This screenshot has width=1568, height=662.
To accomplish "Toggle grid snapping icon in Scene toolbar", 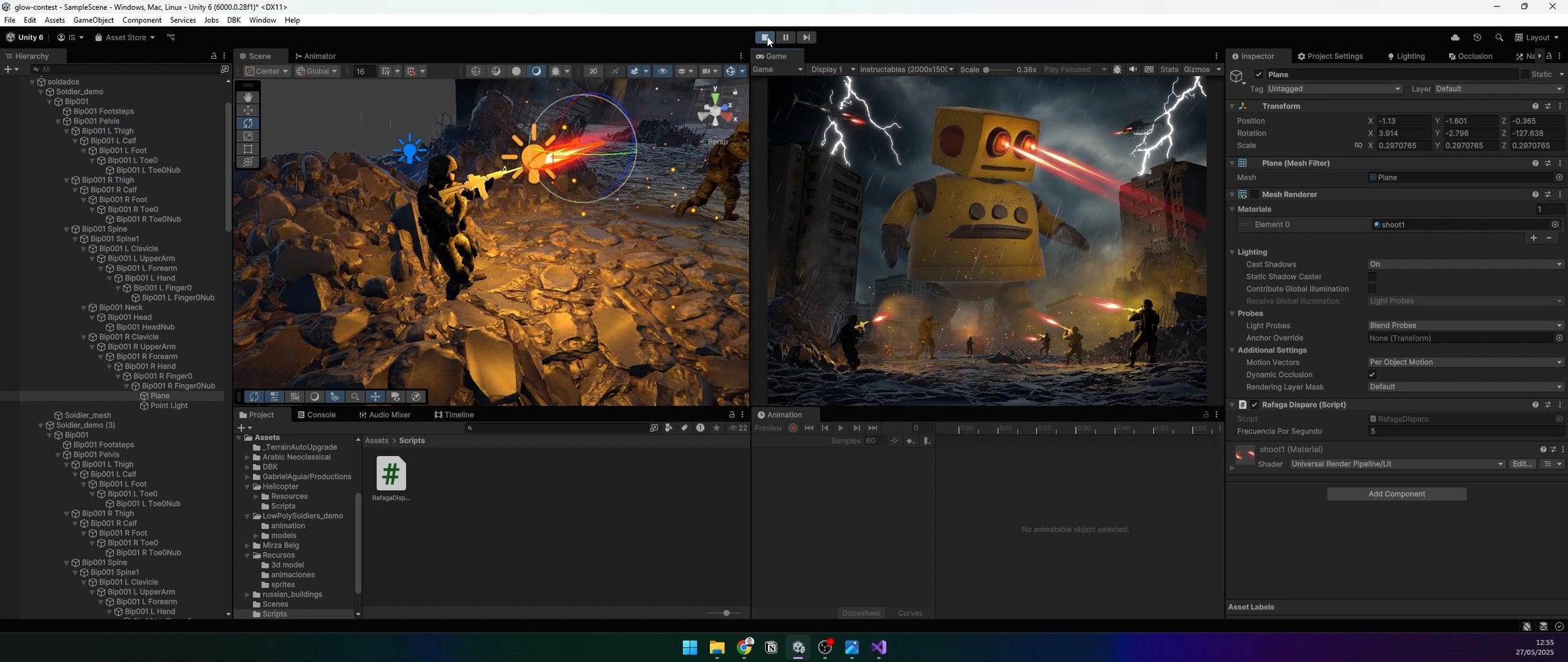I will [x=411, y=71].
